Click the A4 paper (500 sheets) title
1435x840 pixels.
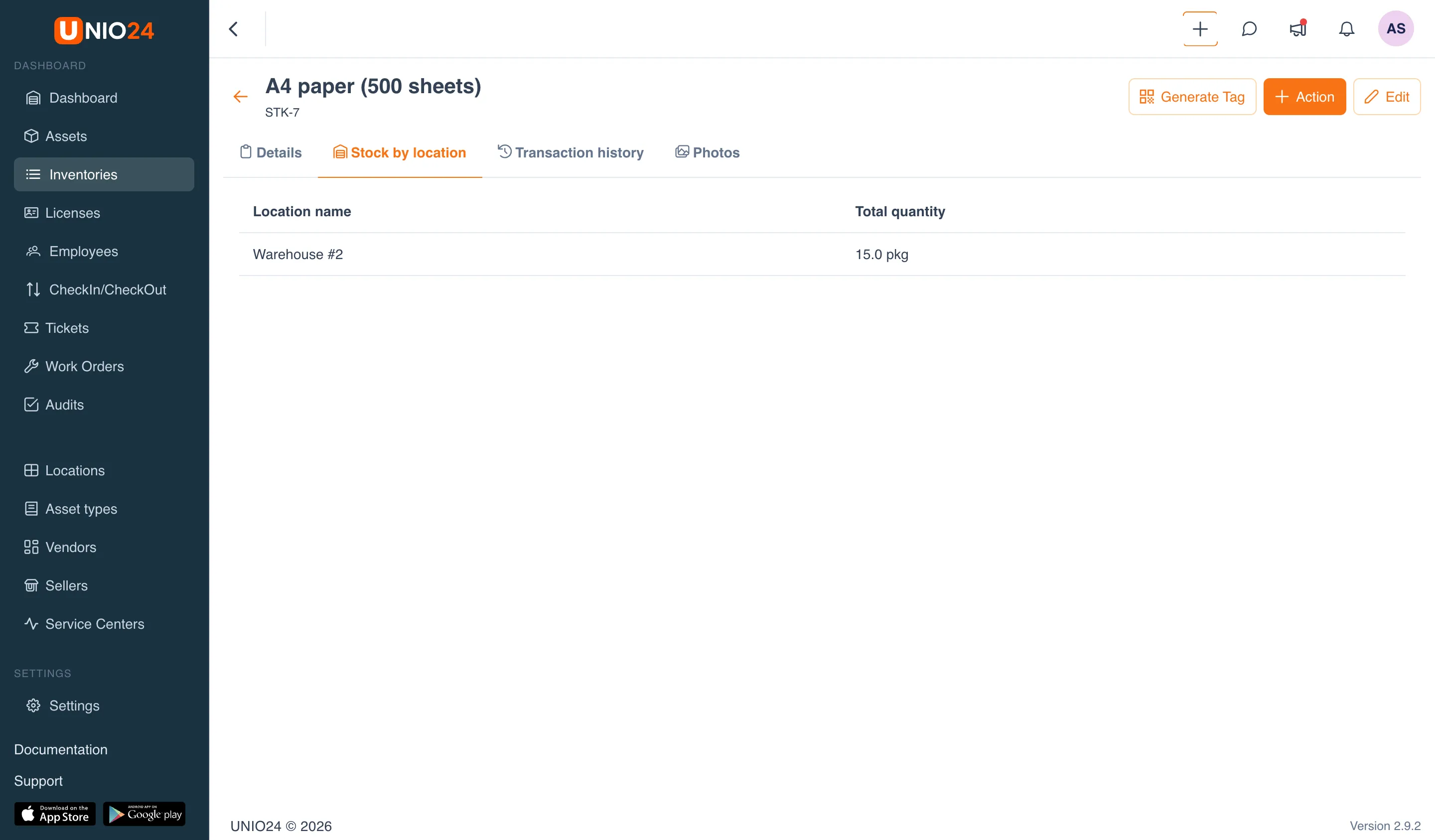click(x=373, y=86)
